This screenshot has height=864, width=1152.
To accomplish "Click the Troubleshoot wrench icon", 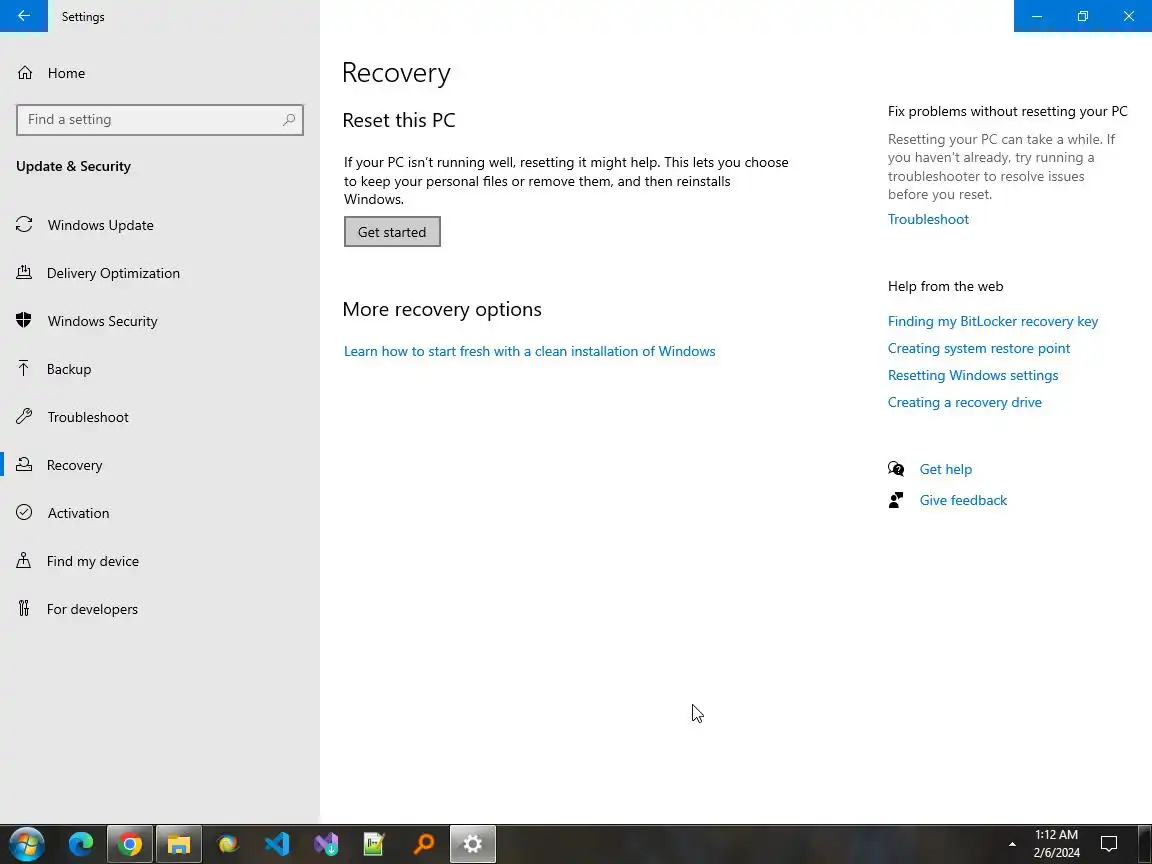I will (24, 417).
